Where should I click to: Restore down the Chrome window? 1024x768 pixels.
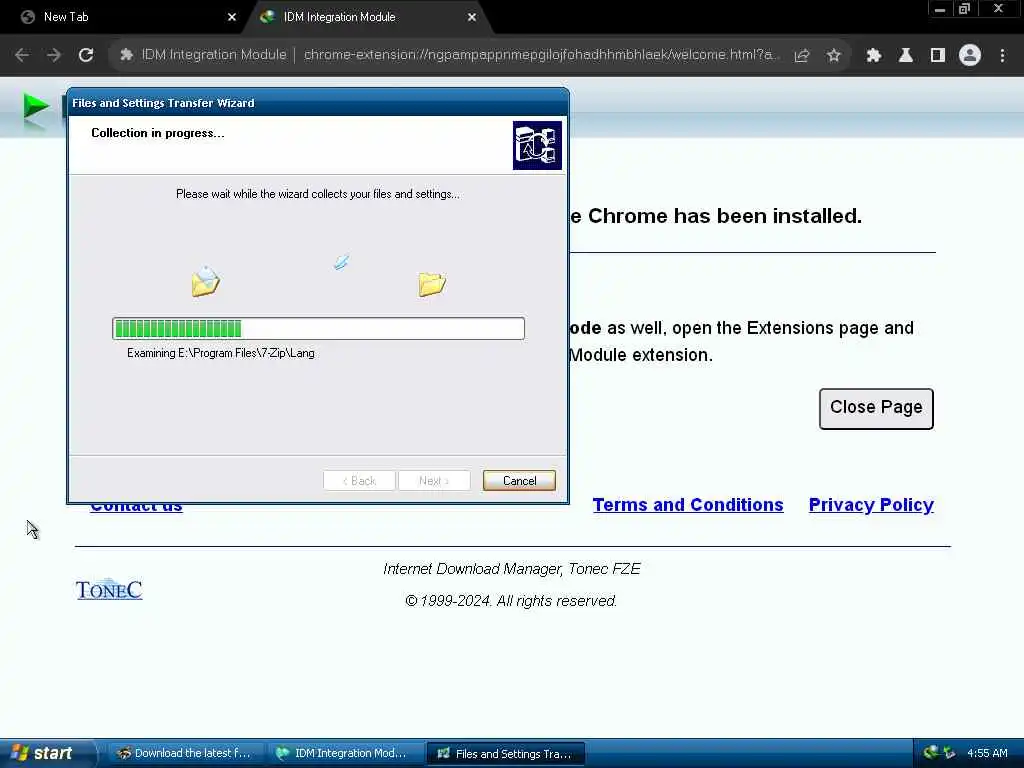(965, 9)
